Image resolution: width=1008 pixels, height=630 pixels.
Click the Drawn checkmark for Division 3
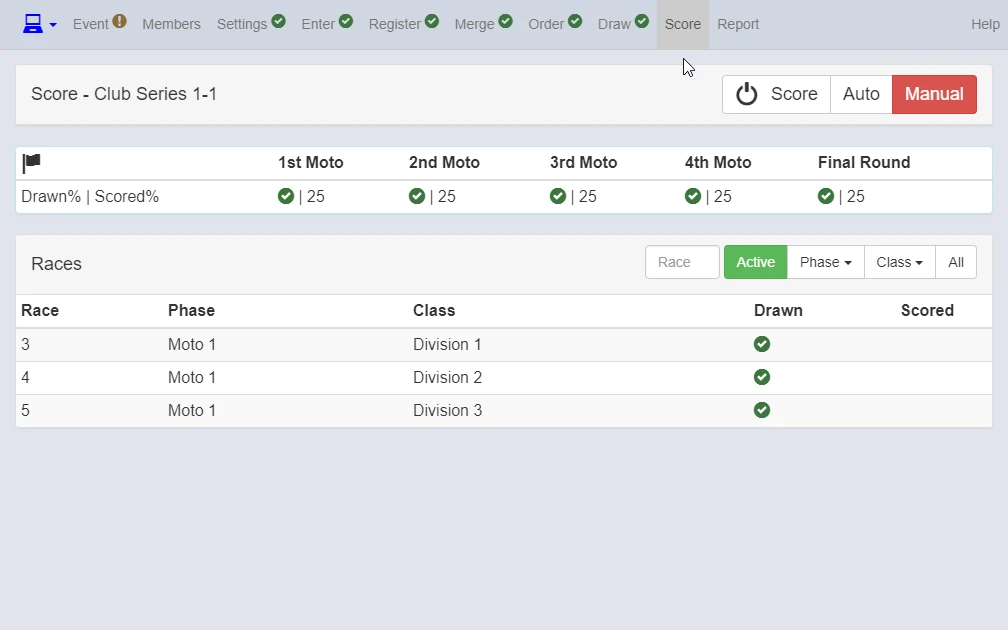click(x=762, y=410)
